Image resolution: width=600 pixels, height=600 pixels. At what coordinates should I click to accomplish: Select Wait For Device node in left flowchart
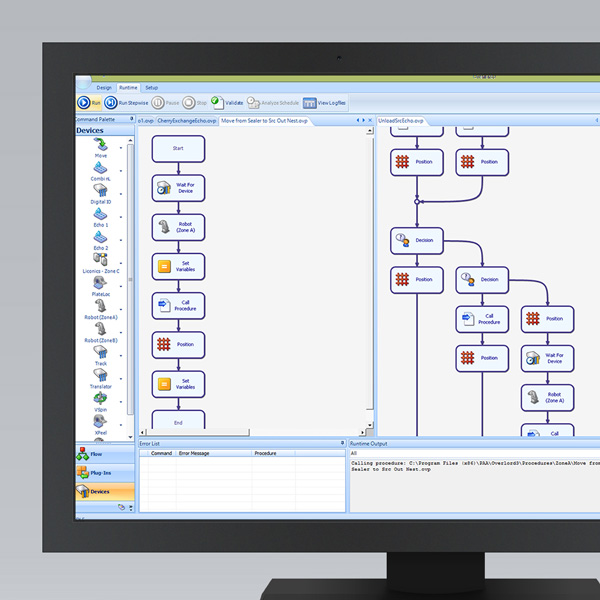(178, 188)
